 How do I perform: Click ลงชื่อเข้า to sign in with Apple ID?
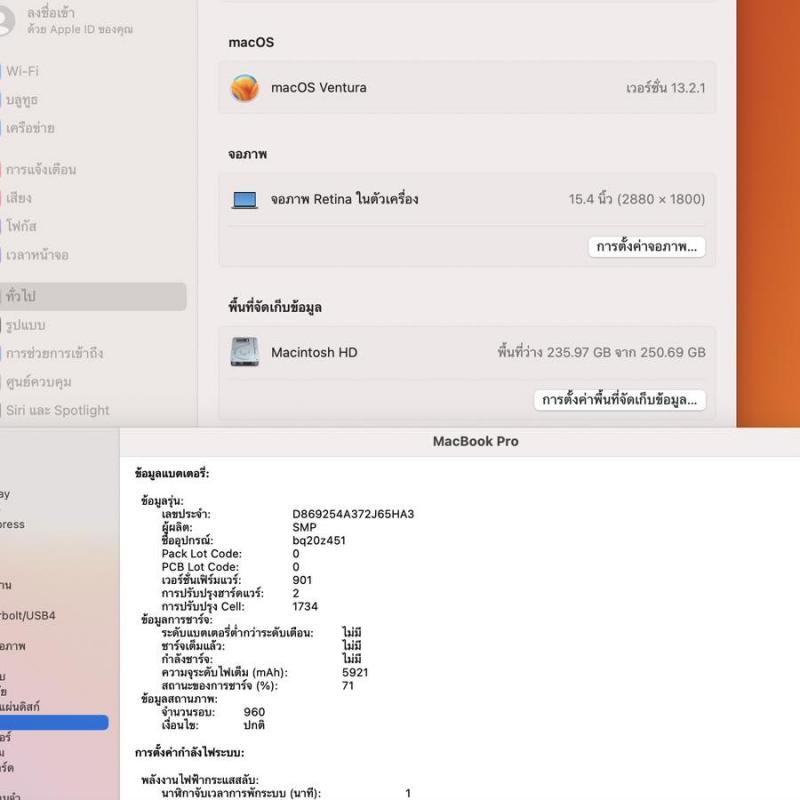click(51, 13)
